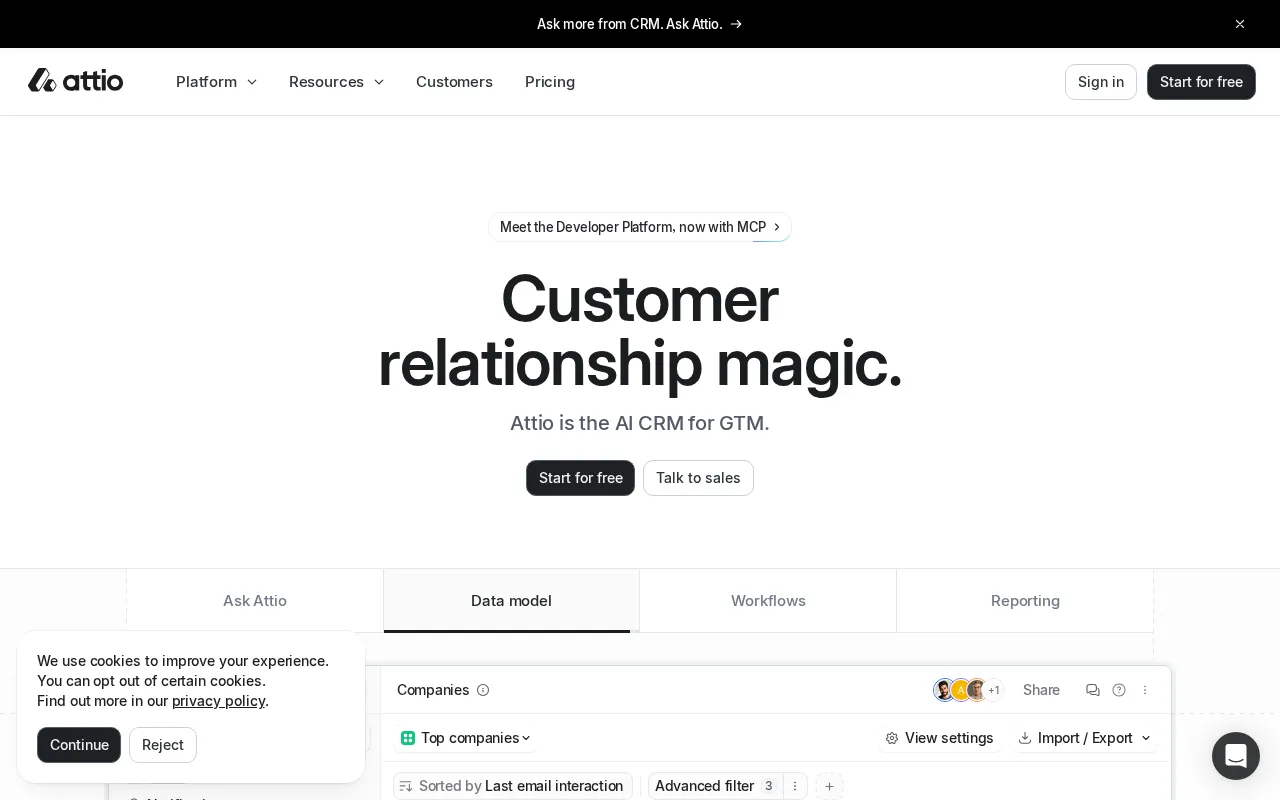Go to the Pricing page

coord(550,82)
